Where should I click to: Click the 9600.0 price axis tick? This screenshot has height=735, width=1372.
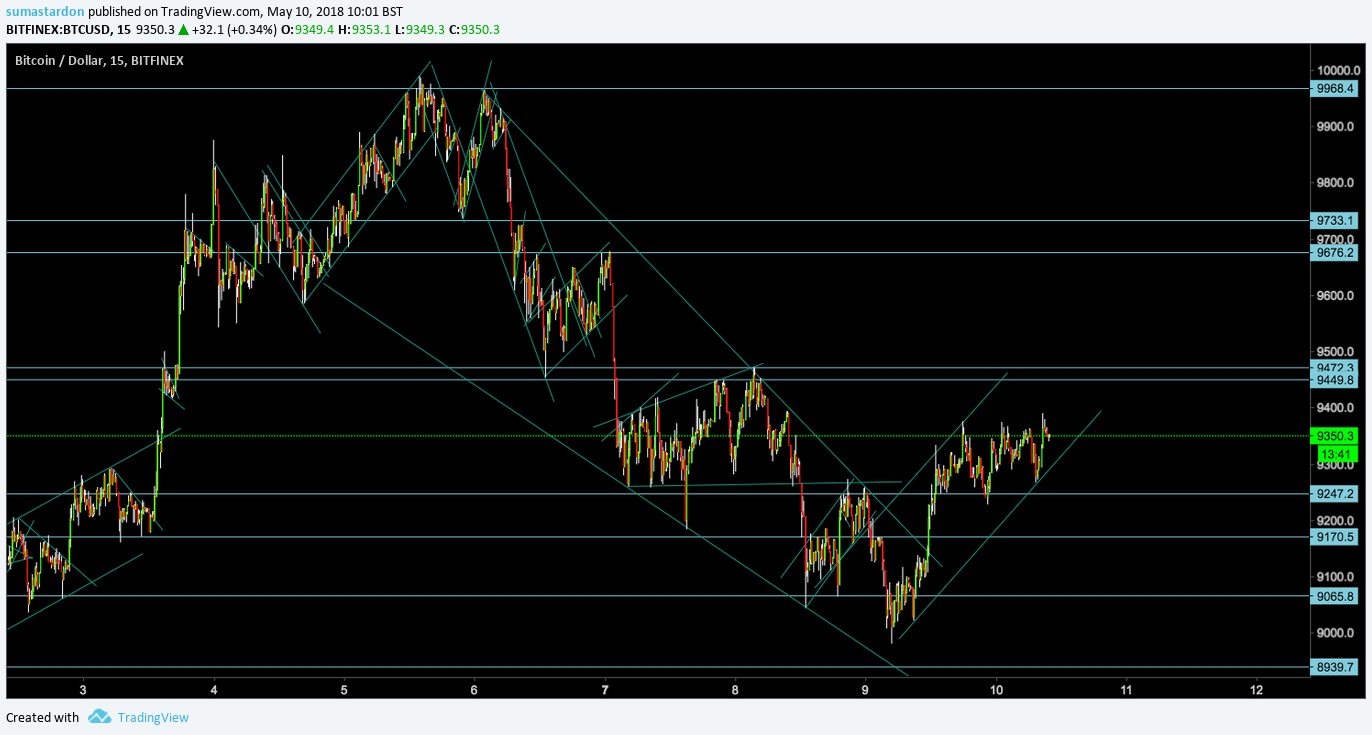(x=1336, y=296)
